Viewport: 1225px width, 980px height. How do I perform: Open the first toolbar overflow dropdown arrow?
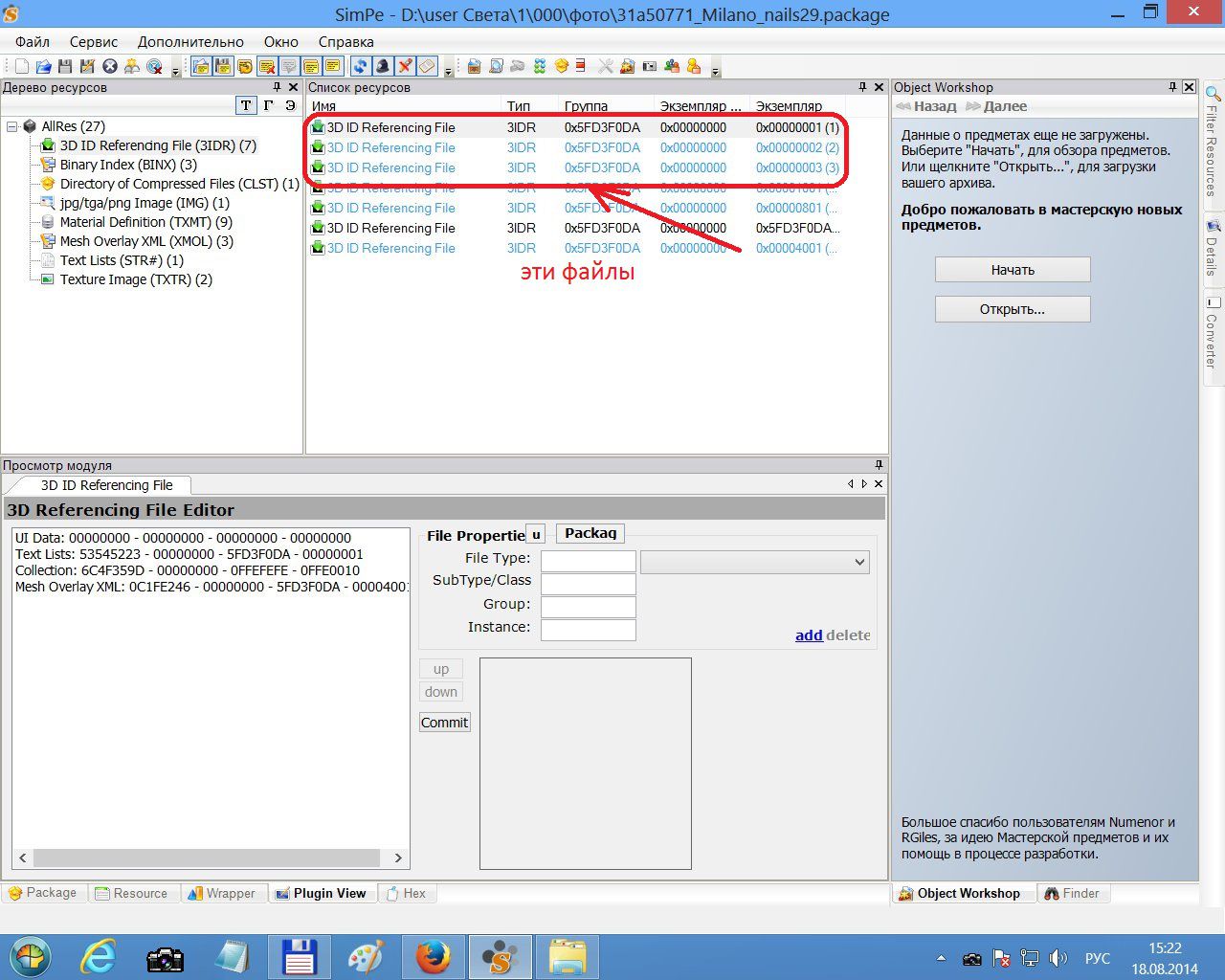(x=175, y=71)
